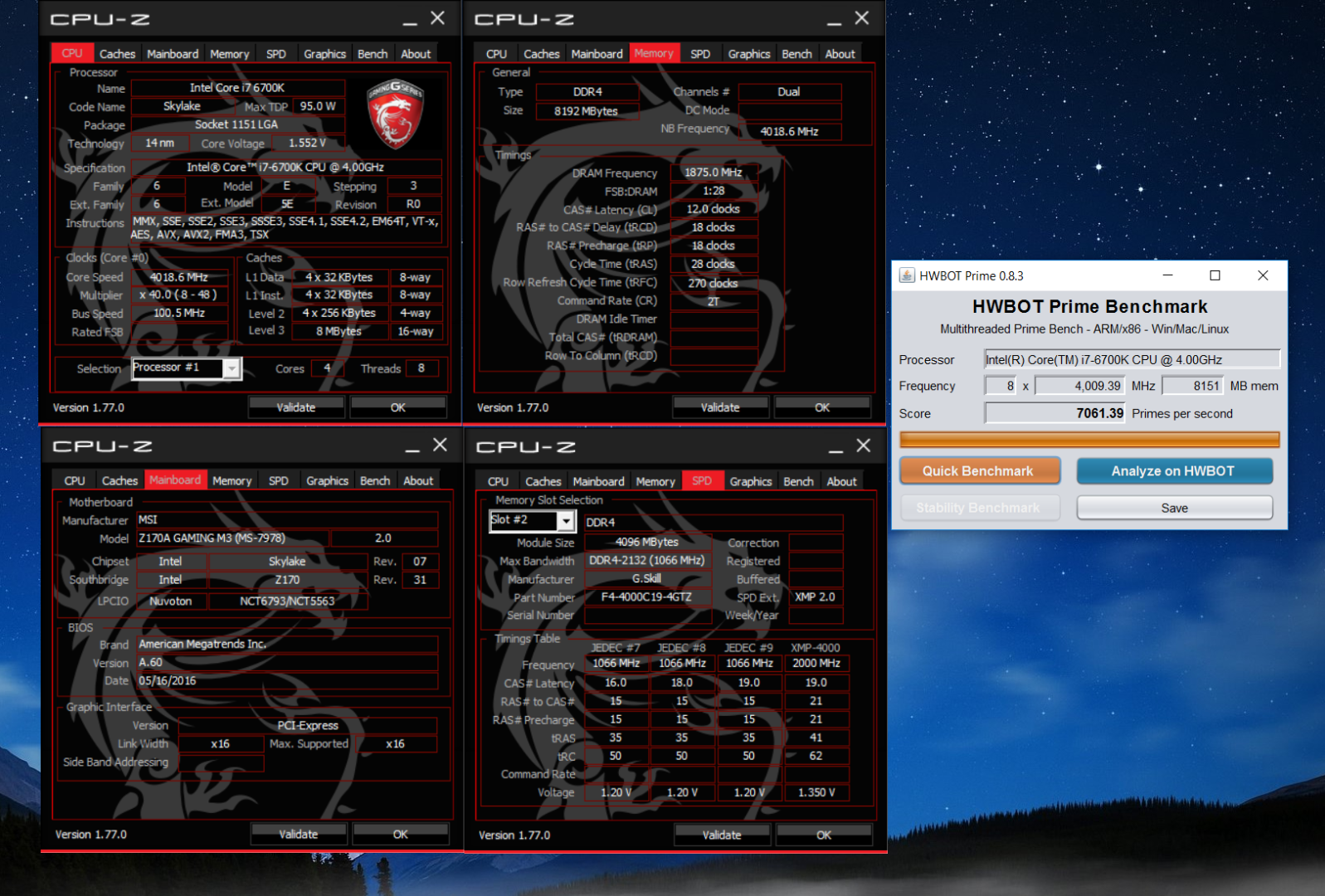
Task: Open the Bench tab in the top-left CPU-Z window
Action: coord(373,54)
